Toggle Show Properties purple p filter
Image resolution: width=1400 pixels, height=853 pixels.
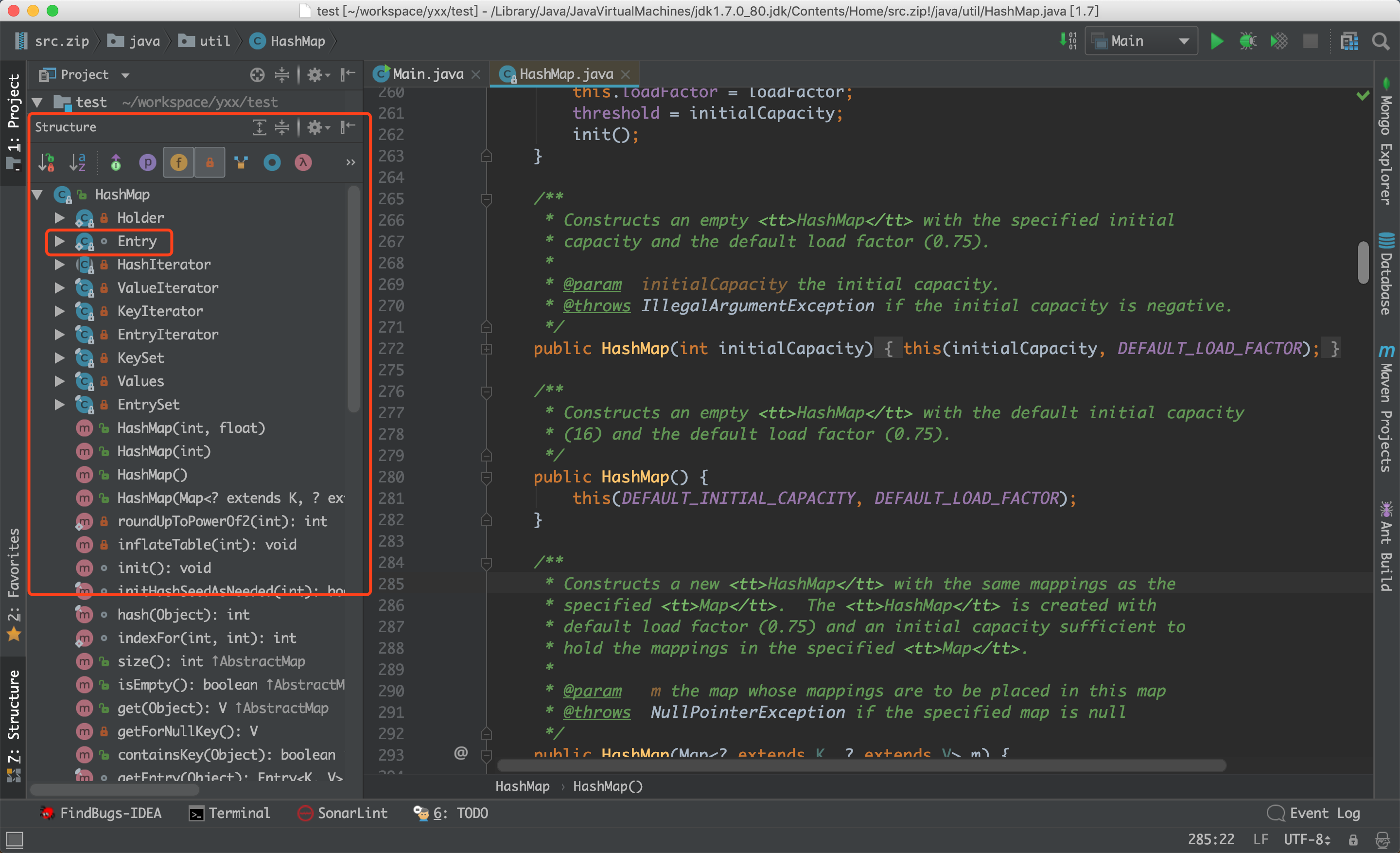click(148, 163)
